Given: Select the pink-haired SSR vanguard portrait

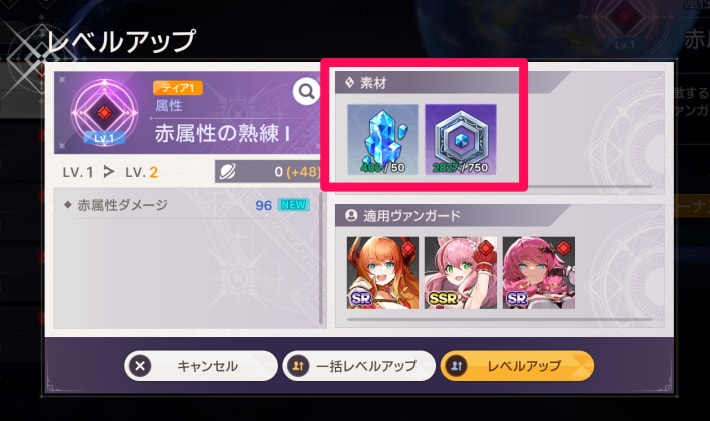Looking at the screenshot, I should (461, 273).
